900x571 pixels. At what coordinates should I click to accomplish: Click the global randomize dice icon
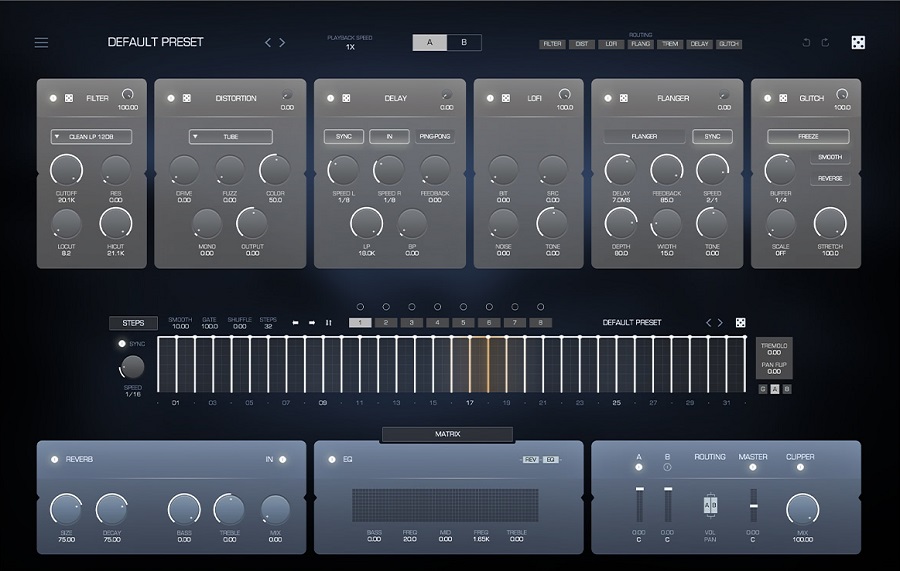(x=858, y=43)
